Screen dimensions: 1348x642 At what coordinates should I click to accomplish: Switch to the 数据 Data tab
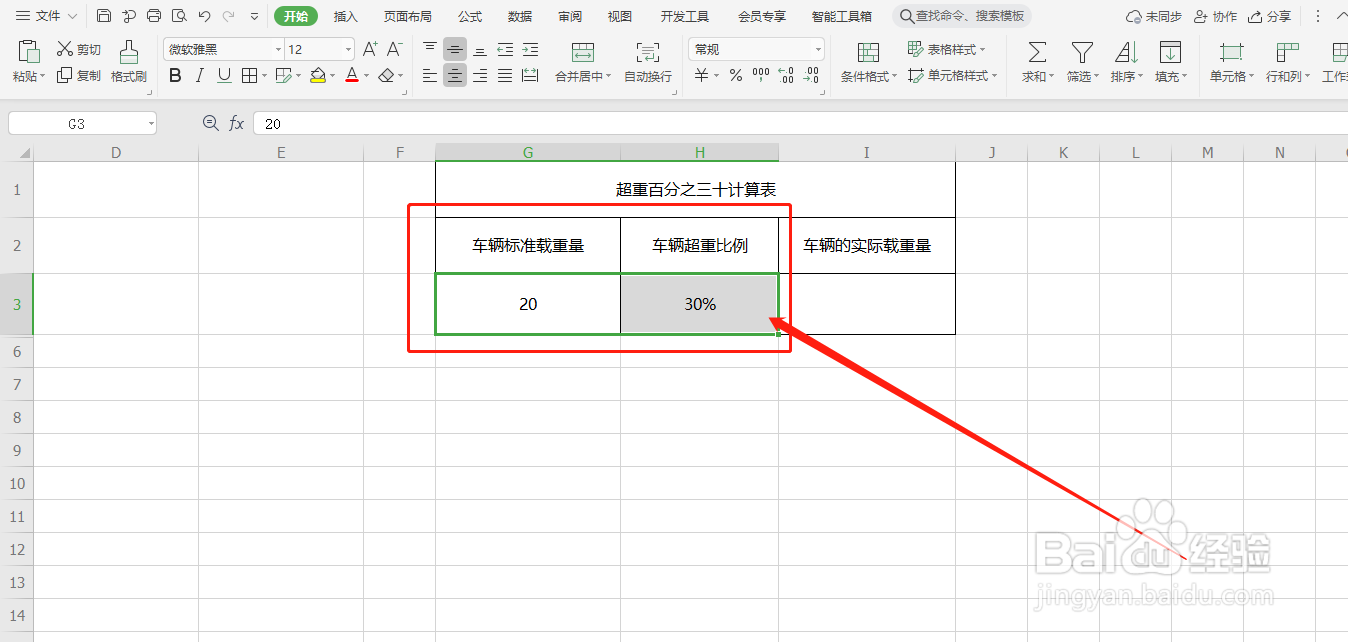[520, 16]
